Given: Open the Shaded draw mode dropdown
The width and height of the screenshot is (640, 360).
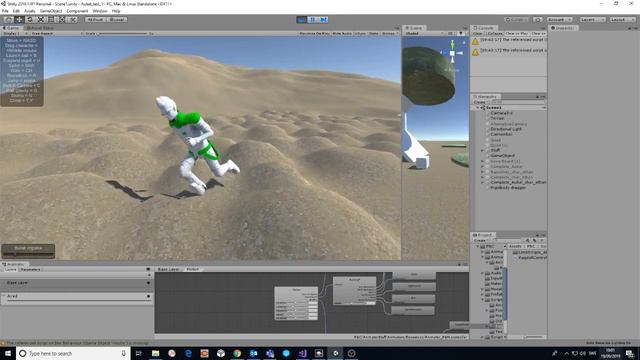Looking at the screenshot, I should point(423,33).
